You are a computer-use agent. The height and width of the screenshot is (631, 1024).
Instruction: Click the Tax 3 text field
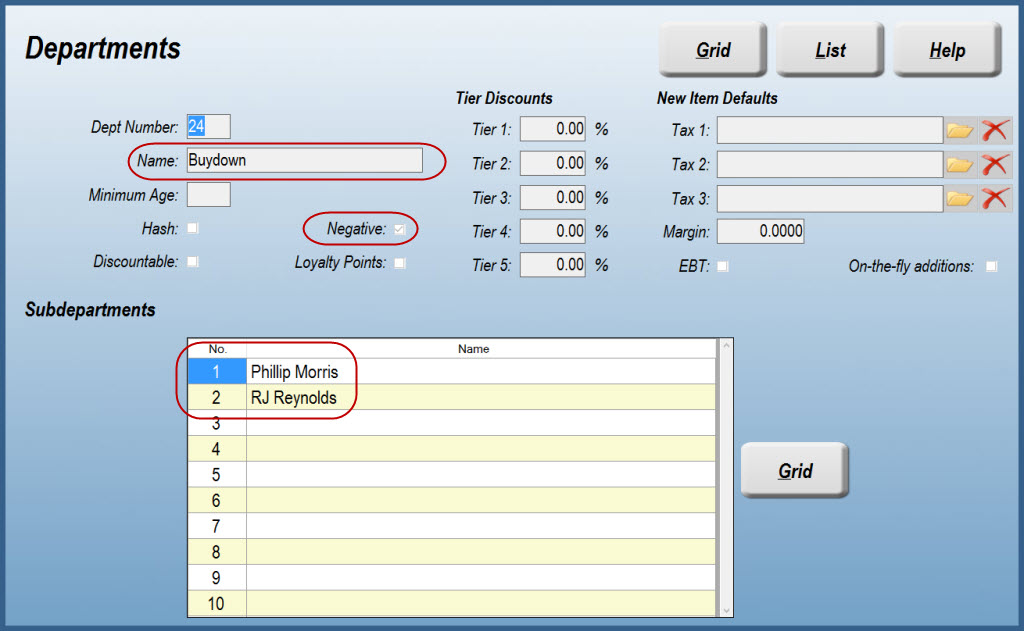click(830, 199)
